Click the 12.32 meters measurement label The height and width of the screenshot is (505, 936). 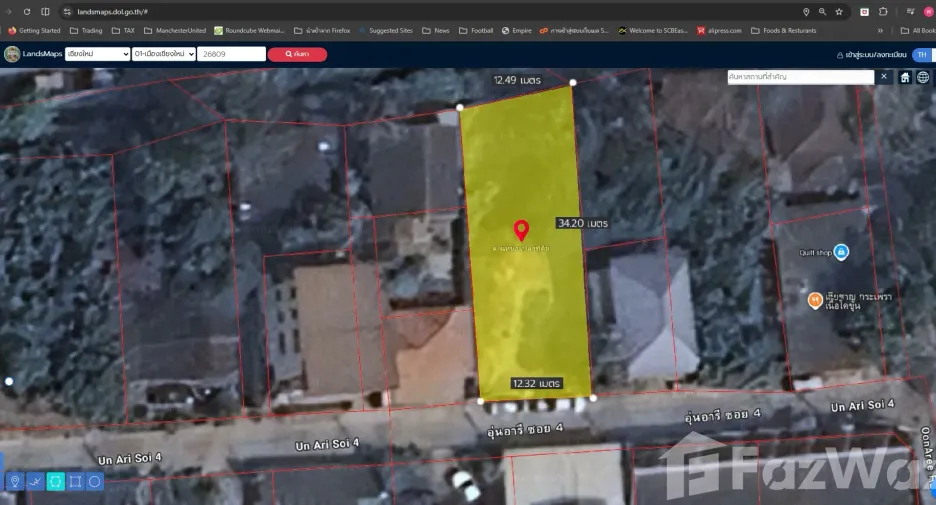[x=536, y=383]
